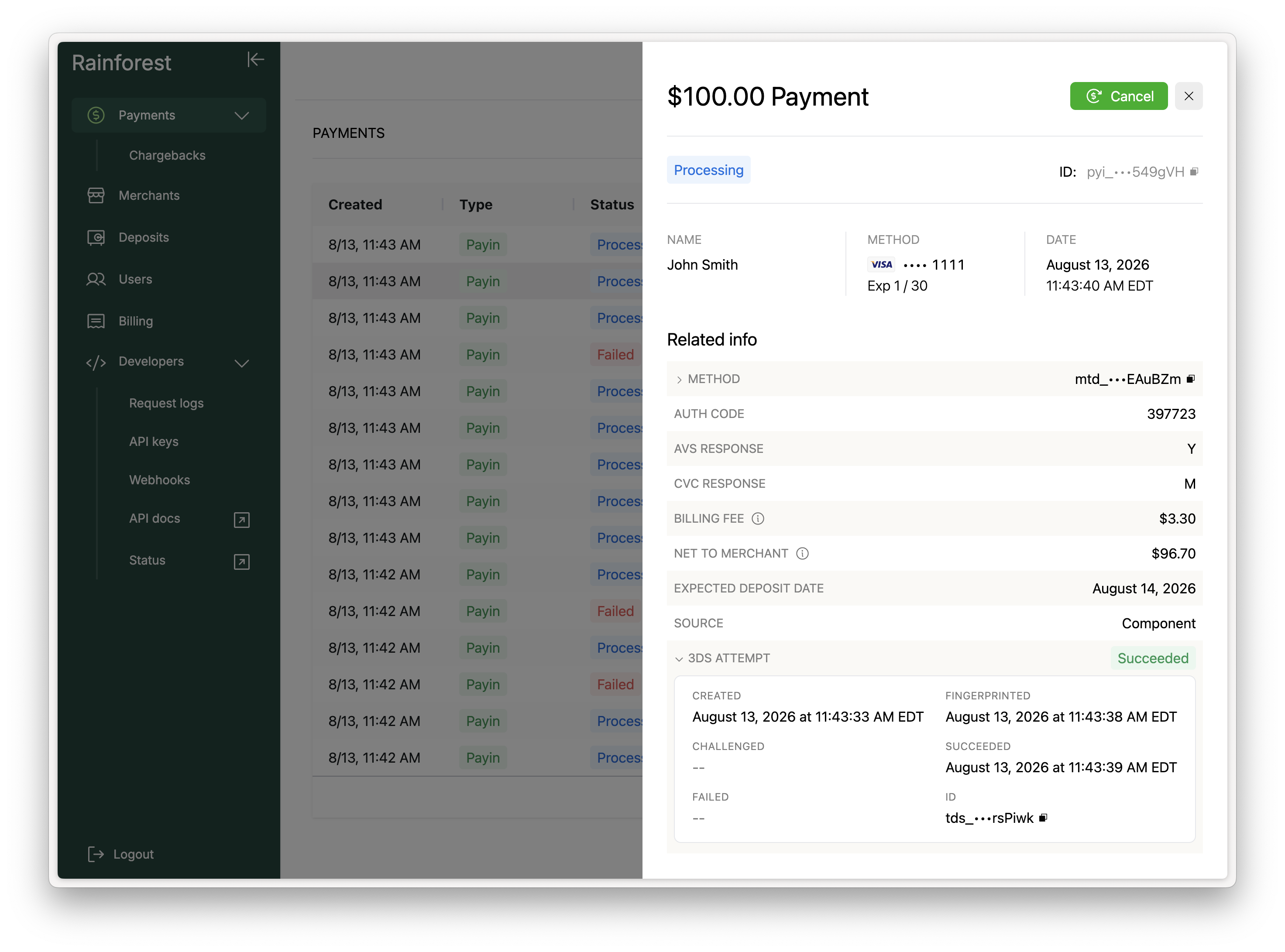Image resolution: width=1285 pixels, height=952 pixels.
Task: Click the name John Smith
Action: [x=702, y=265]
